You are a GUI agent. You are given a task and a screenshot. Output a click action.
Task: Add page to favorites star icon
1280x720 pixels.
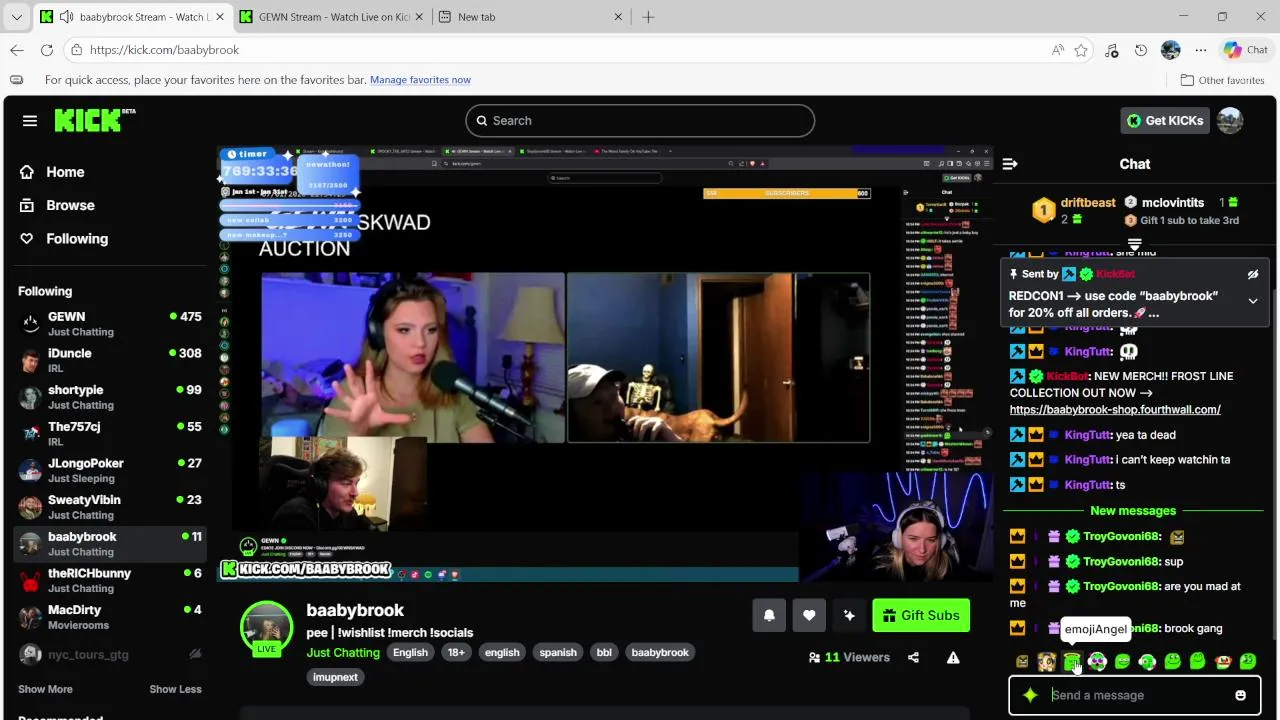tap(1081, 50)
